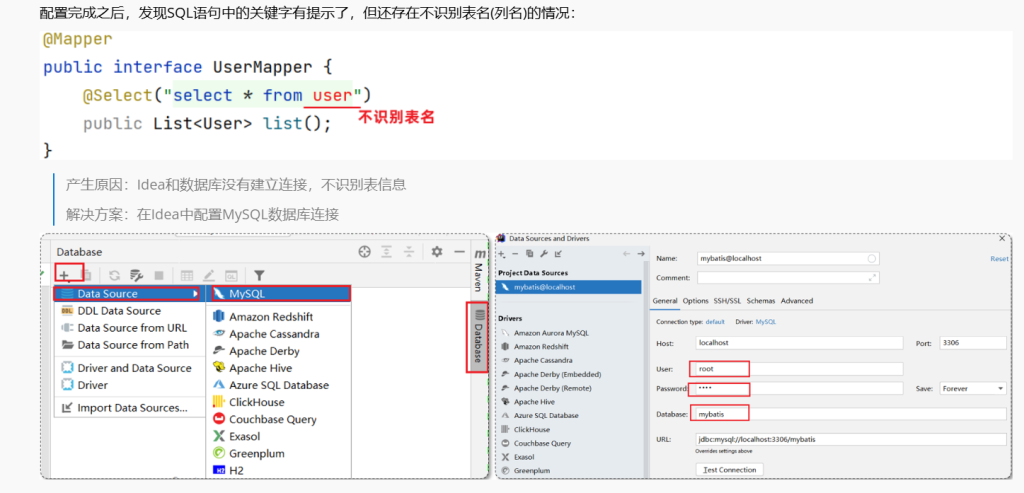Select Amazon Aurora MySQL in the Drivers list
Screen dimensions: 1024x493
(x=551, y=332)
